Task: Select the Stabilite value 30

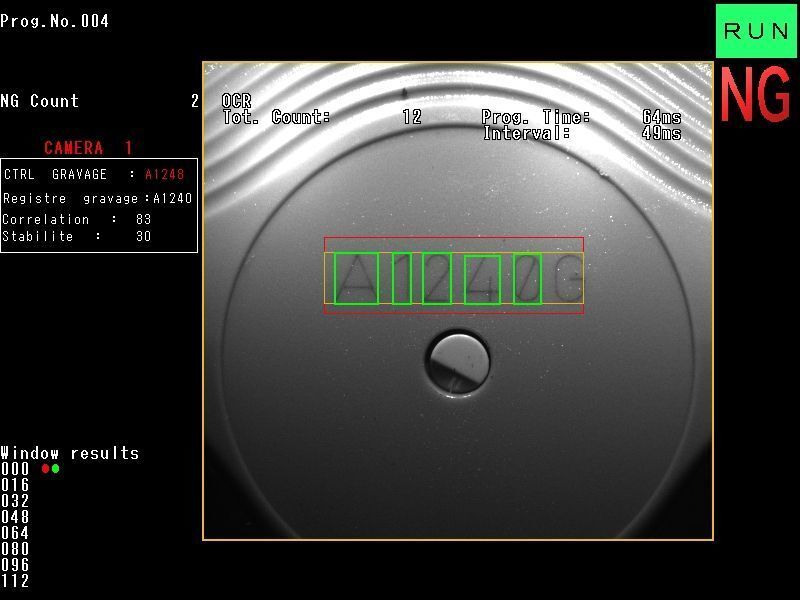Action: [x=143, y=236]
